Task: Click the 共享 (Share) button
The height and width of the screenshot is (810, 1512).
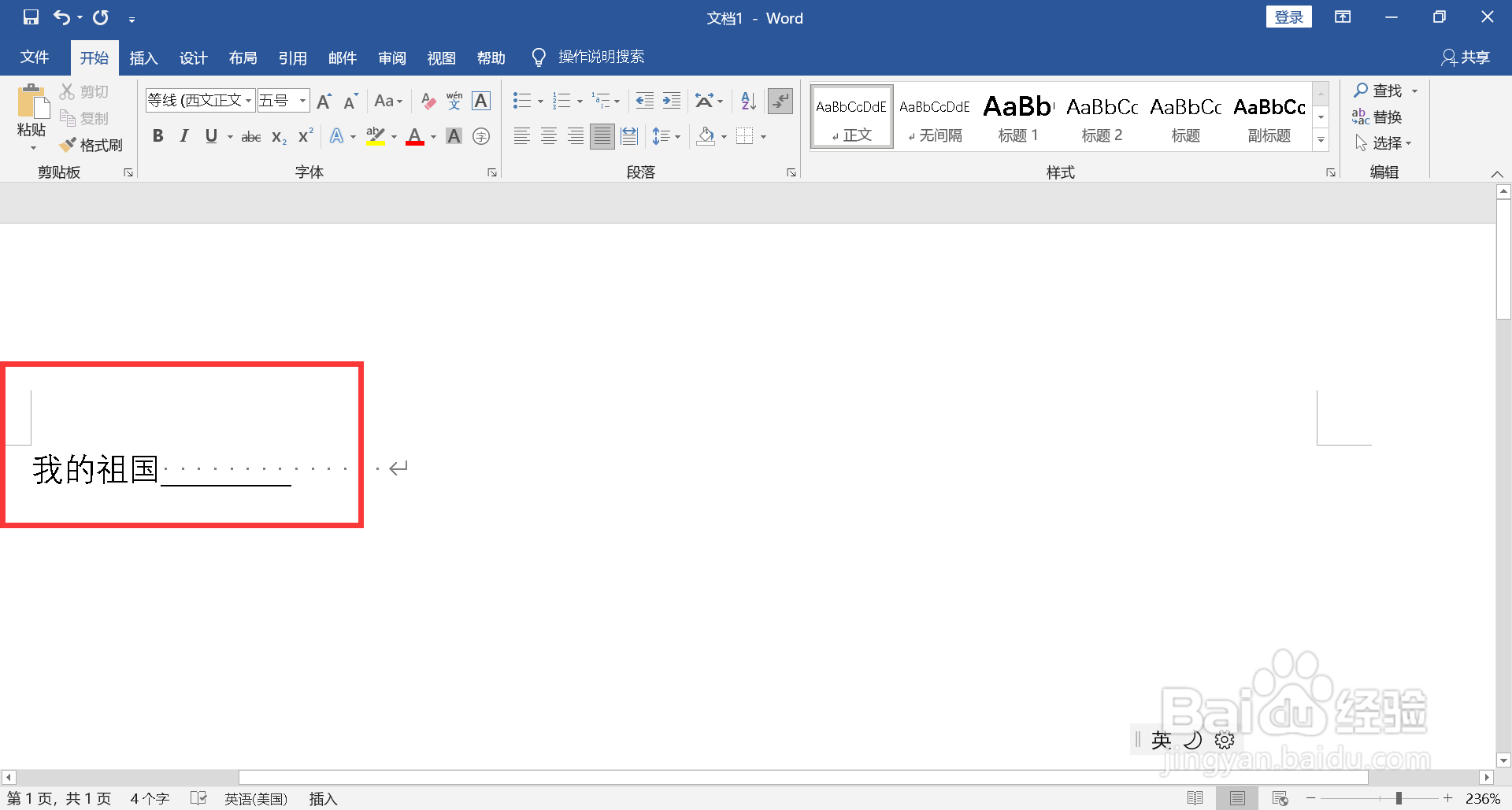Action: point(1466,57)
